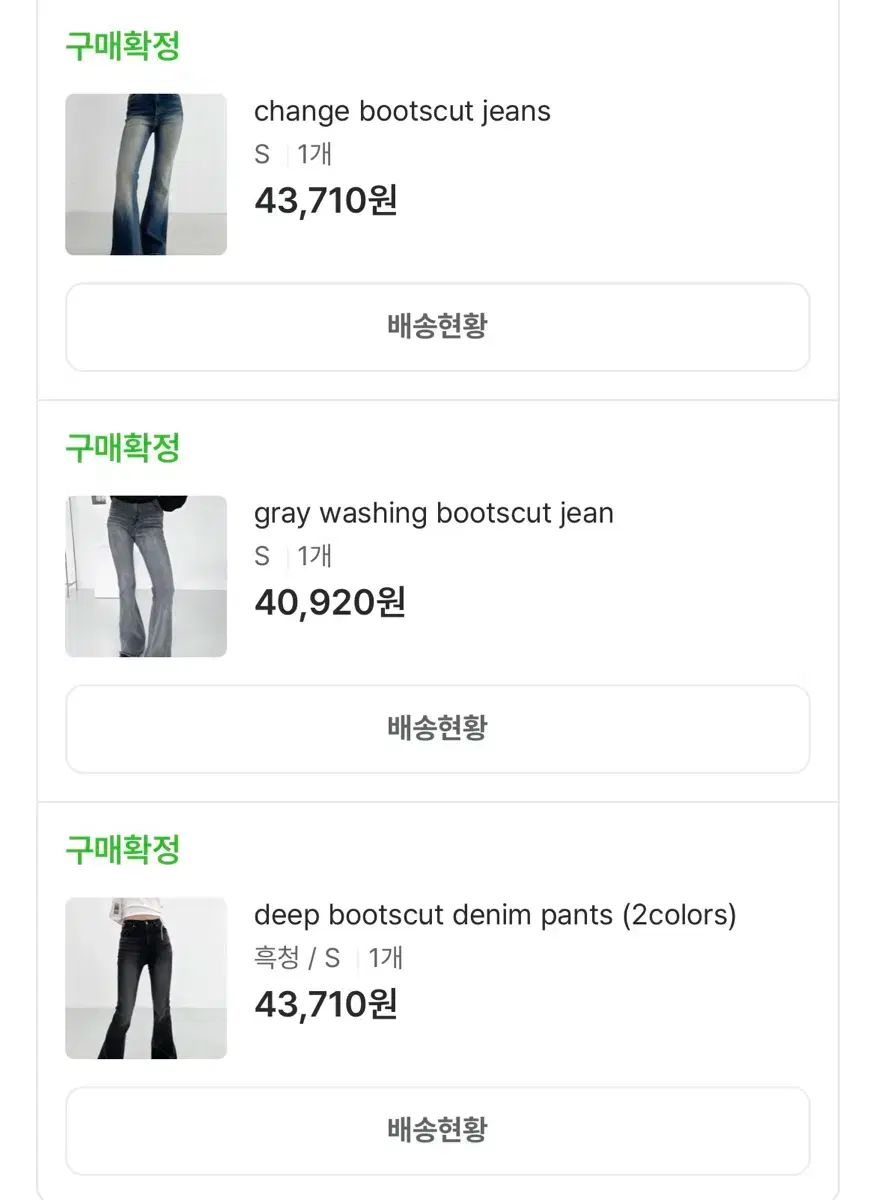Screen dimensions: 876x1200
Task: Check 배송현황 for change bootscut jeans
Action: click(x=437, y=327)
